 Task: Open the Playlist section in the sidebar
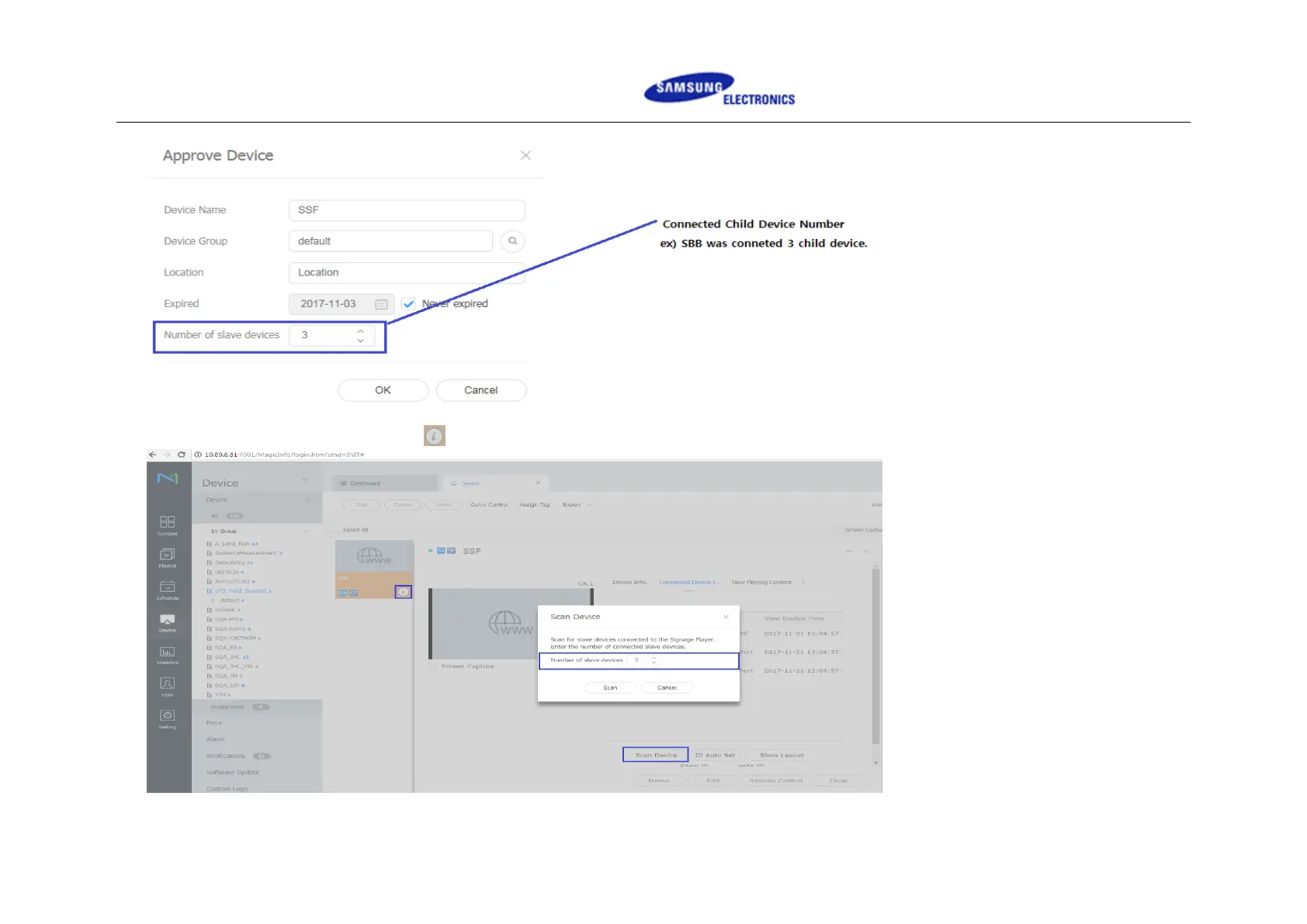coord(167,558)
